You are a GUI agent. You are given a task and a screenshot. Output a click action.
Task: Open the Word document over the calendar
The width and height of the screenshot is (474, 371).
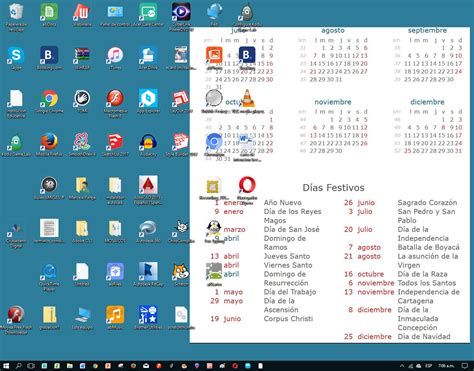point(247,141)
